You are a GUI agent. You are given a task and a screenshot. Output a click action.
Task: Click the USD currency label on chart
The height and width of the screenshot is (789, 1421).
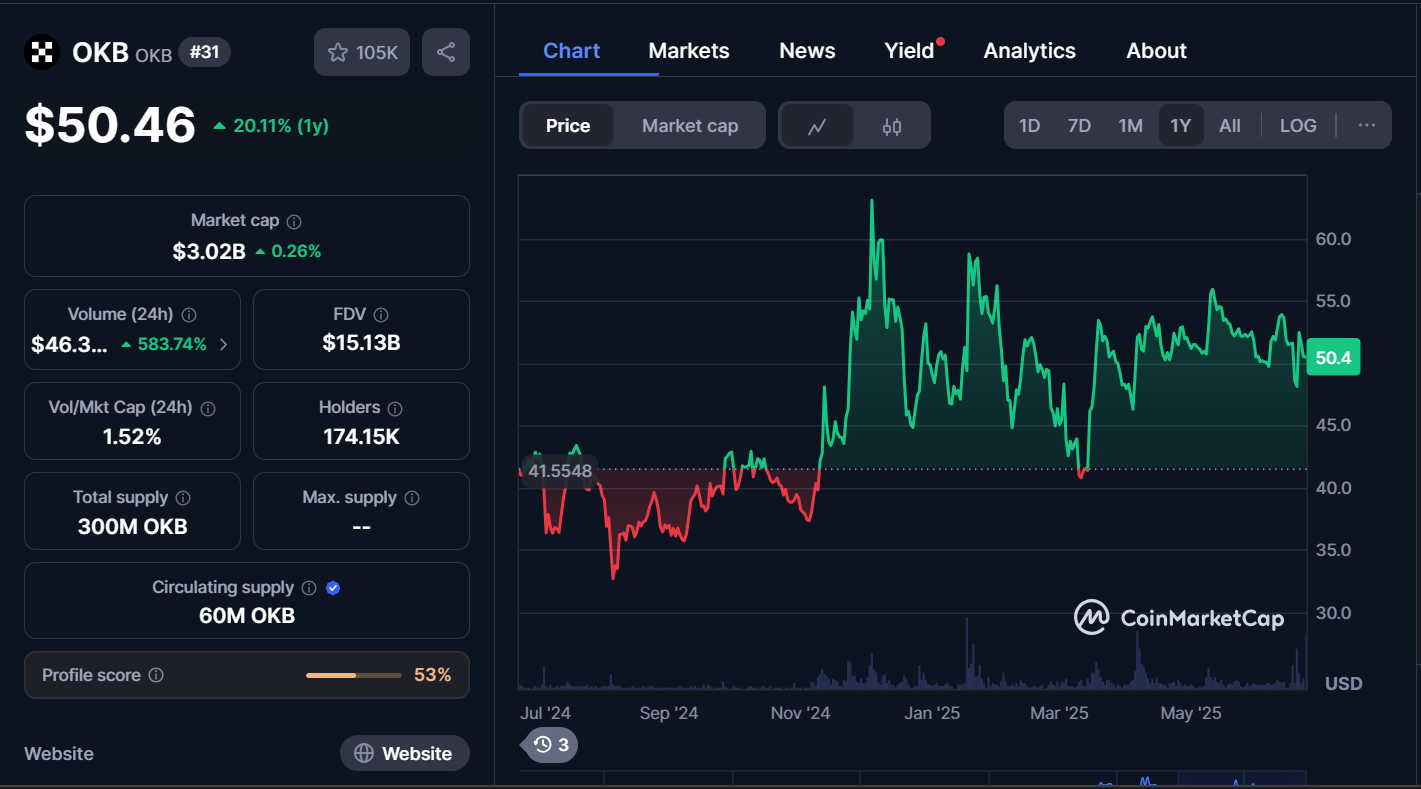[x=1343, y=684]
